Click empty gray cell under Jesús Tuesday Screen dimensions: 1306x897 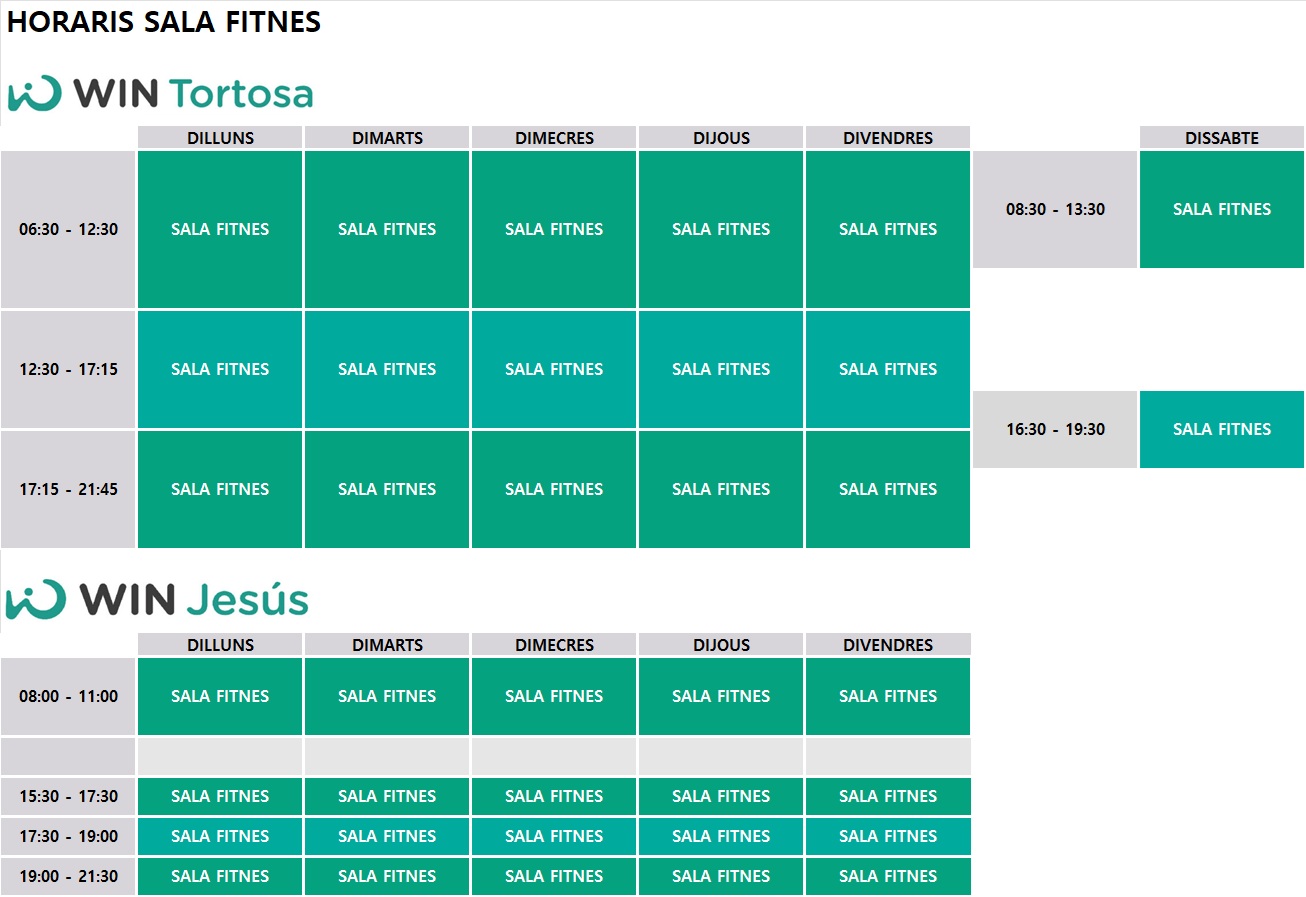tap(387, 756)
